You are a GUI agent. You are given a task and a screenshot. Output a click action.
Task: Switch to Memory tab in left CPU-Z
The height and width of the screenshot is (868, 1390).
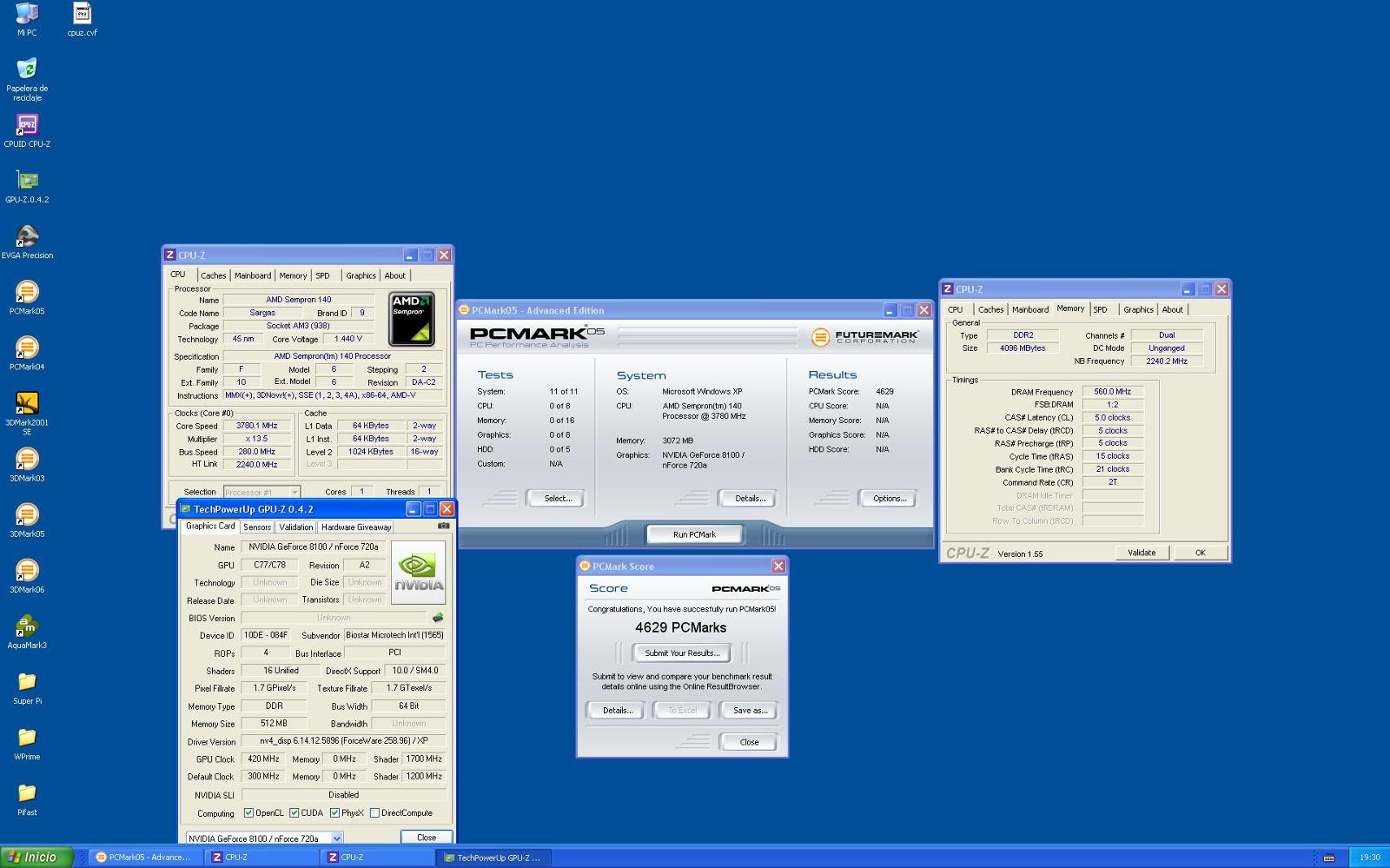293,275
